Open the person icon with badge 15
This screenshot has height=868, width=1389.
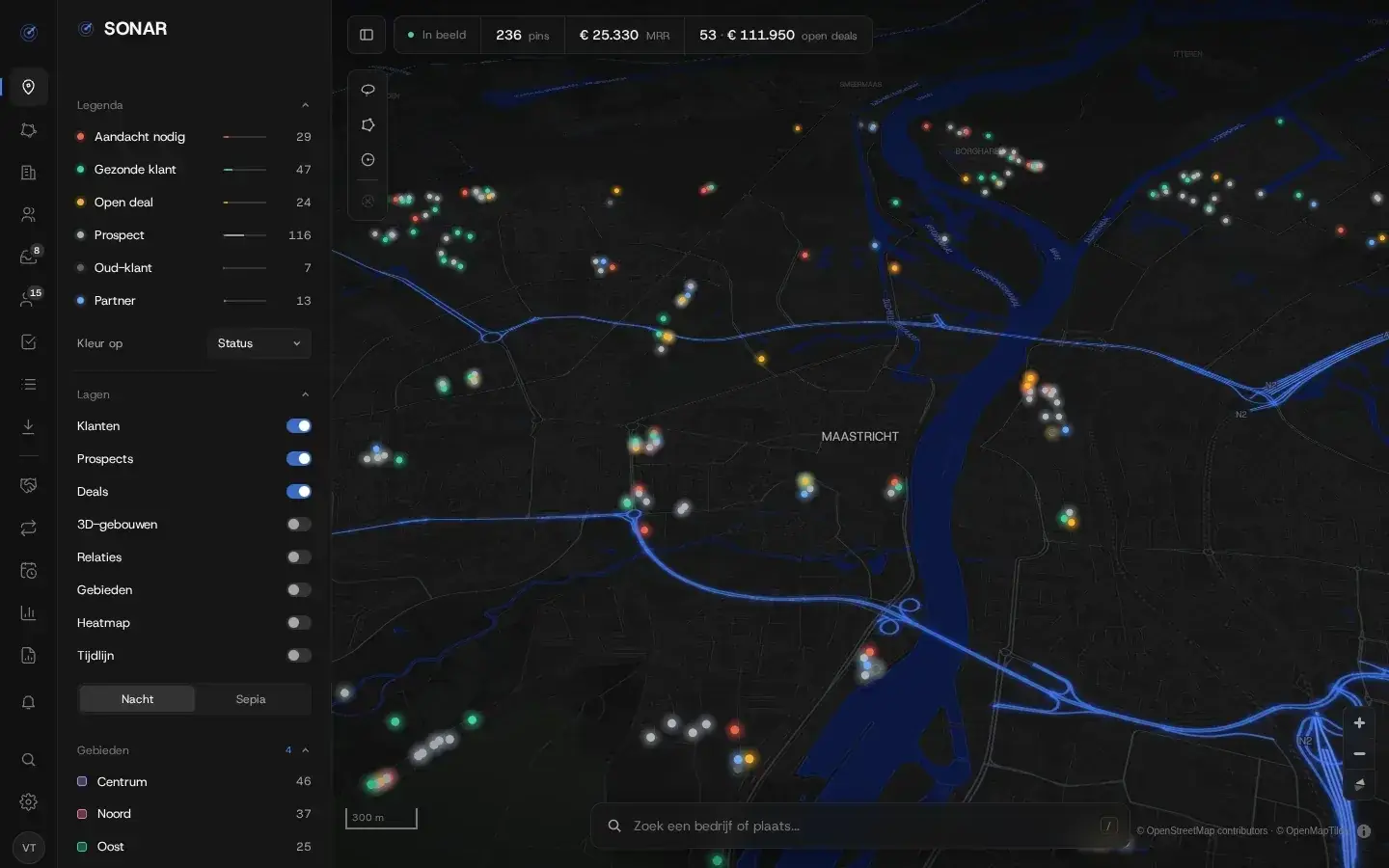click(x=29, y=299)
